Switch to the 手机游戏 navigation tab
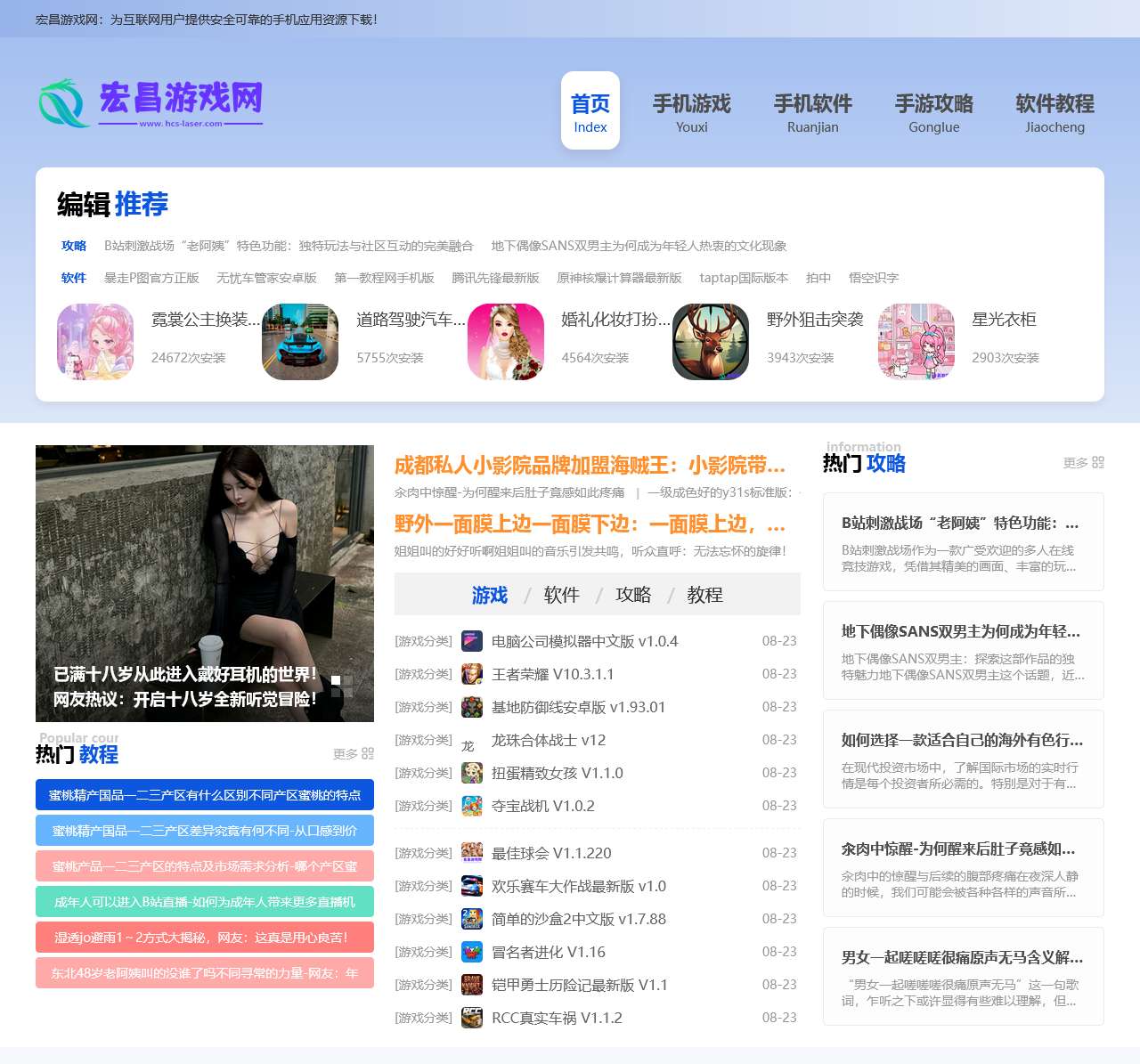The height and width of the screenshot is (1064, 1140). (x=692, y=111)
